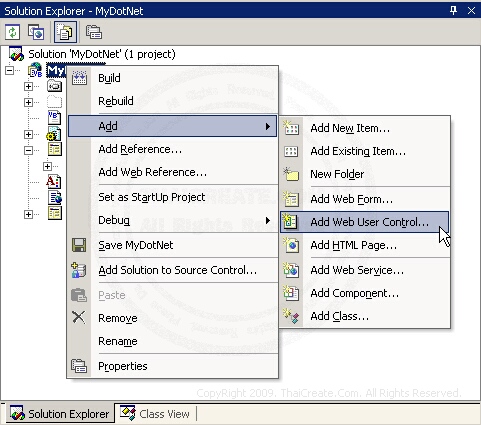Viewport: 481px width, 425px height.
Task: Select the globe HTML page file icon
Action: click(55, 198)
